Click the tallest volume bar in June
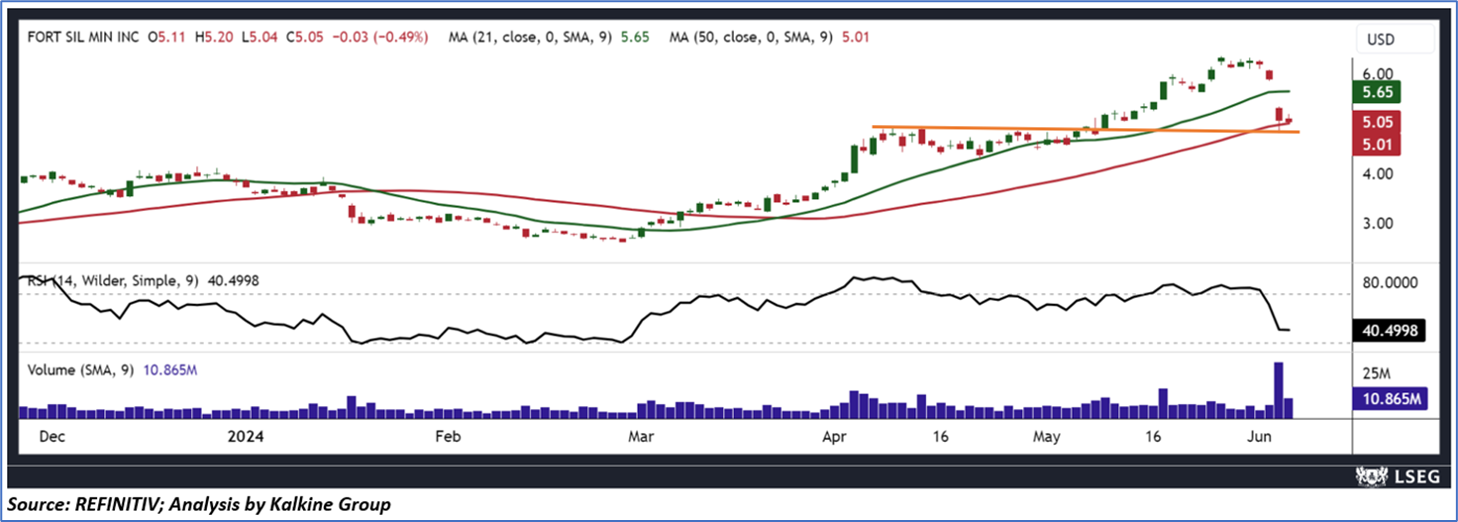The image size is (1458, 522). click(x=1278, y=389)
